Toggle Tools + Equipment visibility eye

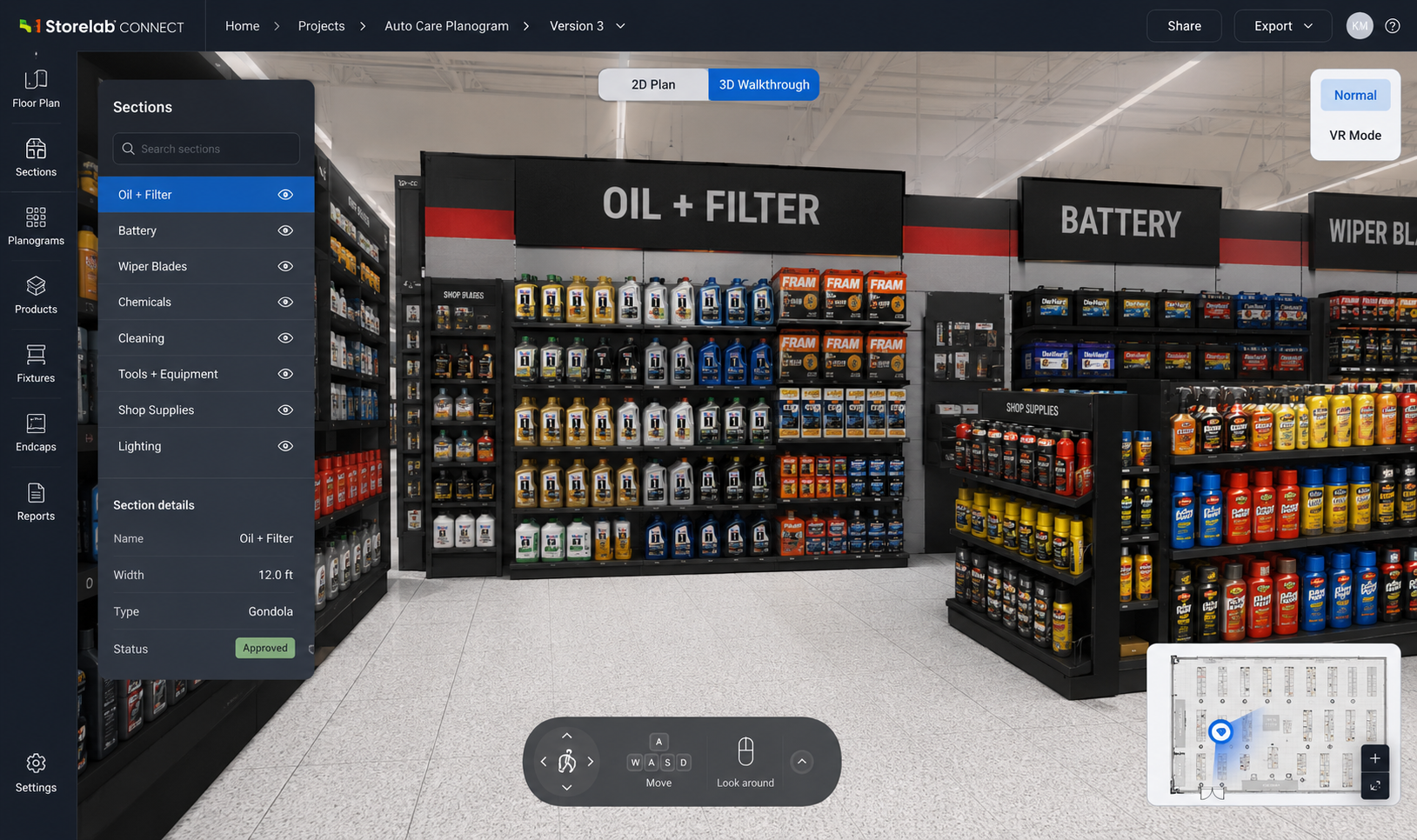click(285, 374)
